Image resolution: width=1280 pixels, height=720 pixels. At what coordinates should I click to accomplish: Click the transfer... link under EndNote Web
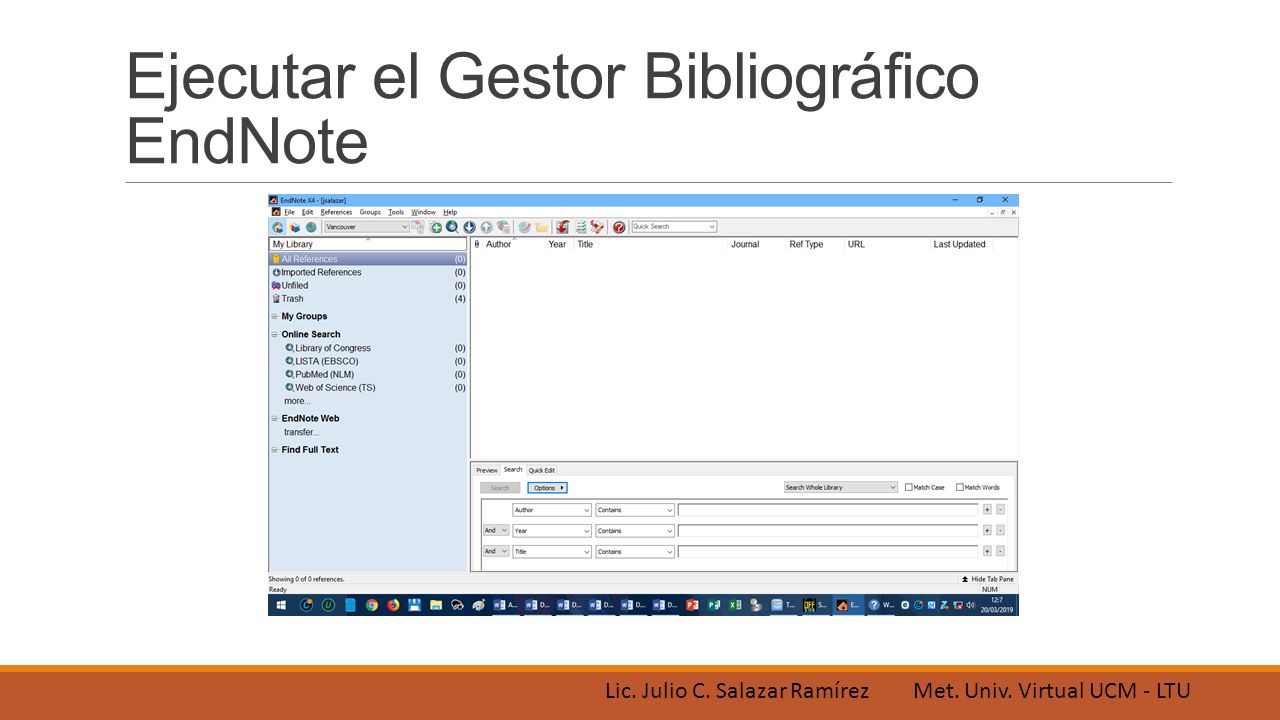pyautogui.click(x=301, y=432)
